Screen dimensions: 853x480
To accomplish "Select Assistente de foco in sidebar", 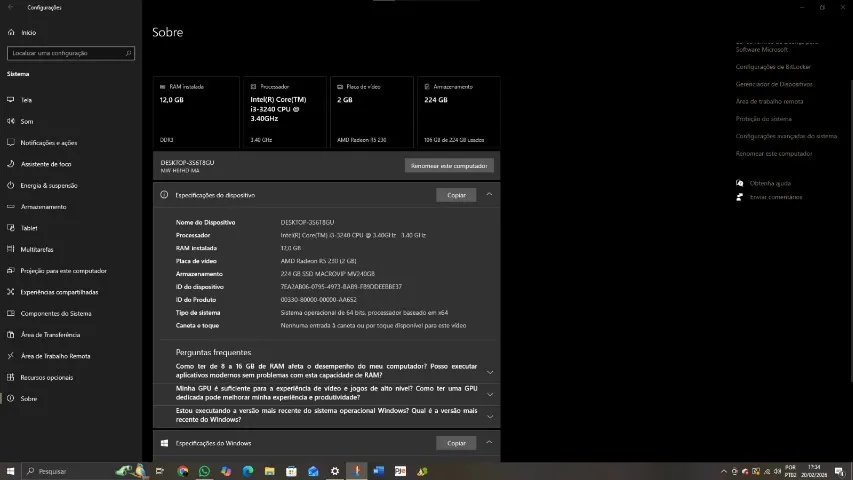I will [46, 164].
